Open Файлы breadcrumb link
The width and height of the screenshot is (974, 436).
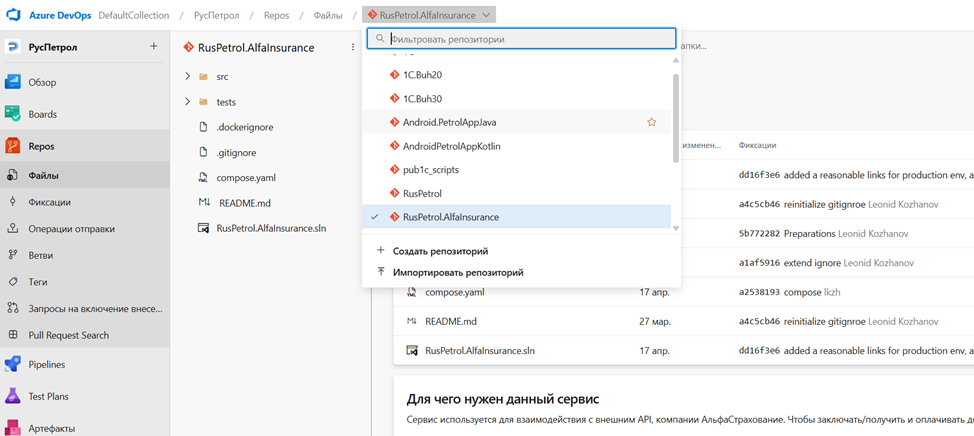327,16
